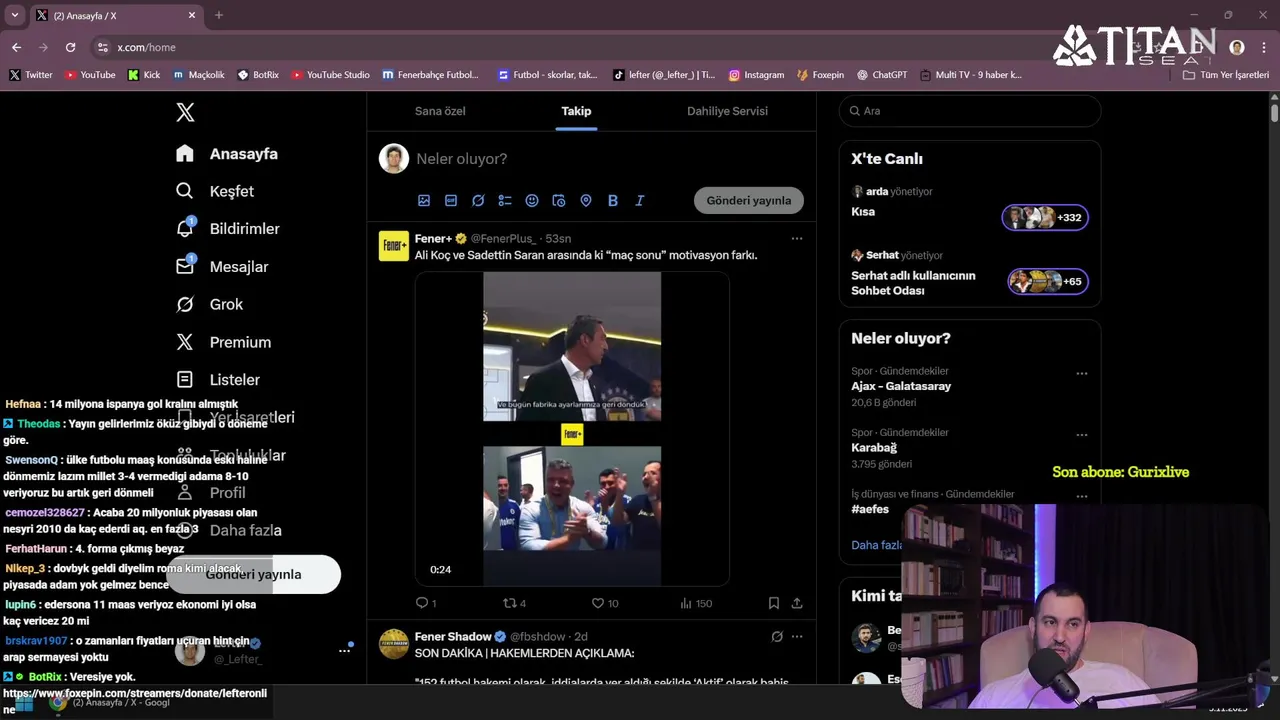Viewport: 1280px width, 720px height.
Task: Close the Anasayfa / X tab
Action: coord(192,15)
